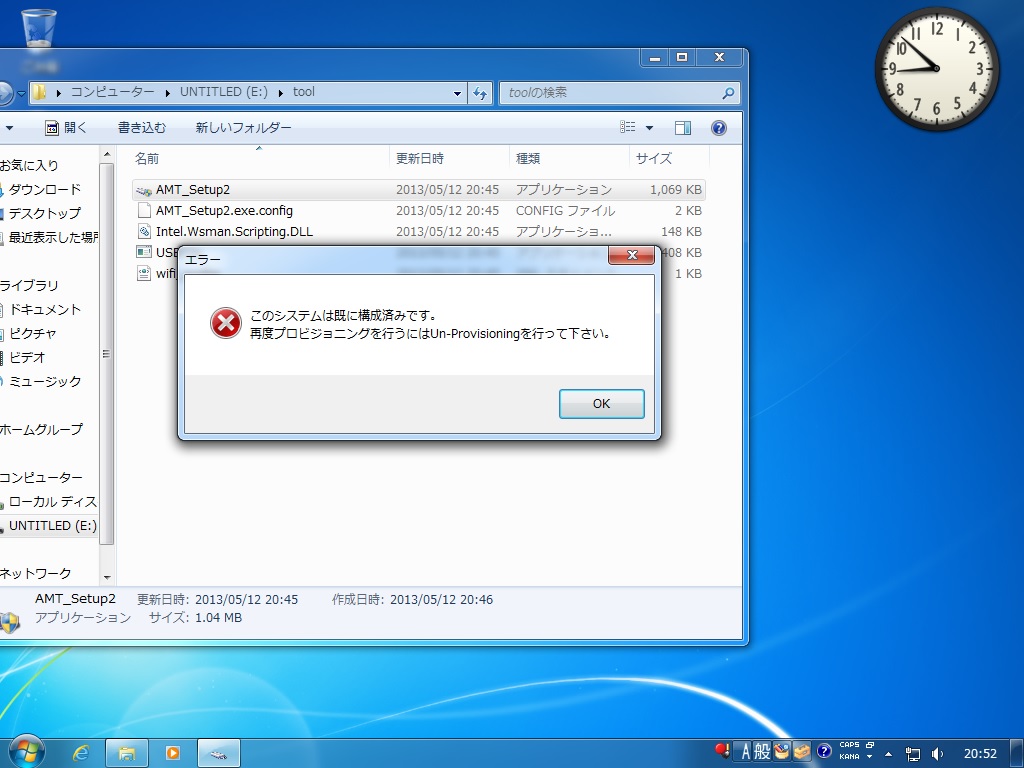Viewport: 1024px width, 768px height.
Task: Click navigation pane scrollbar up arrow
Action: (107, 155)
